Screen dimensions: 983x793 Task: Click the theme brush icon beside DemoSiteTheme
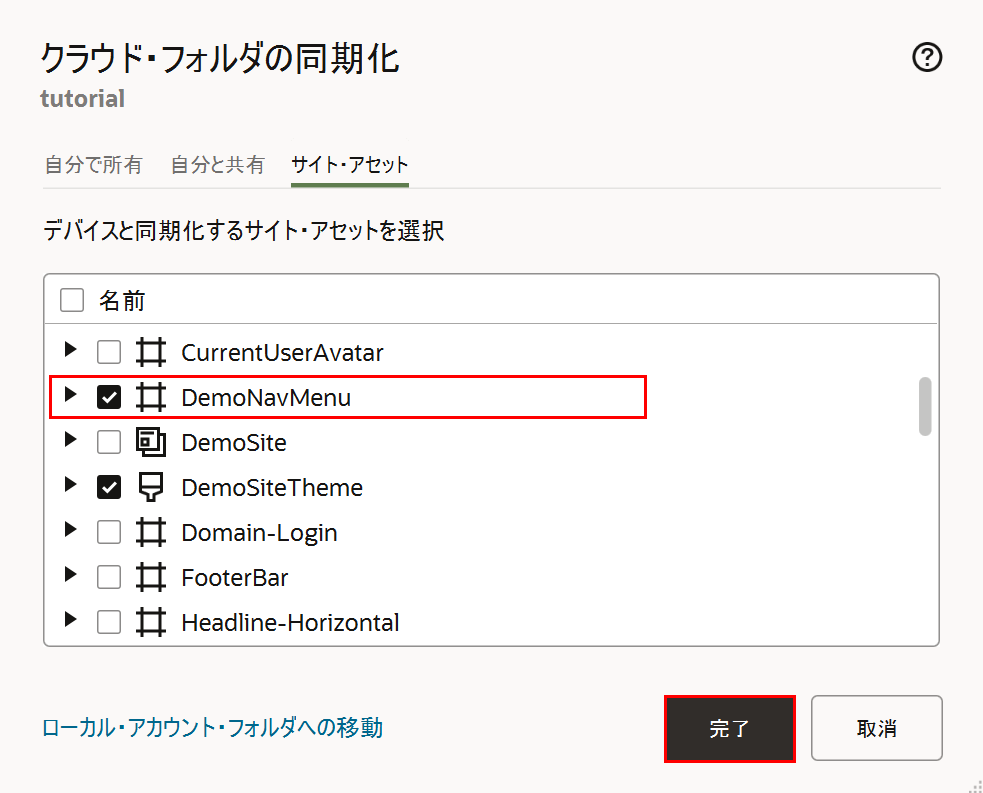pyautogui.click(x=150, y=488)
